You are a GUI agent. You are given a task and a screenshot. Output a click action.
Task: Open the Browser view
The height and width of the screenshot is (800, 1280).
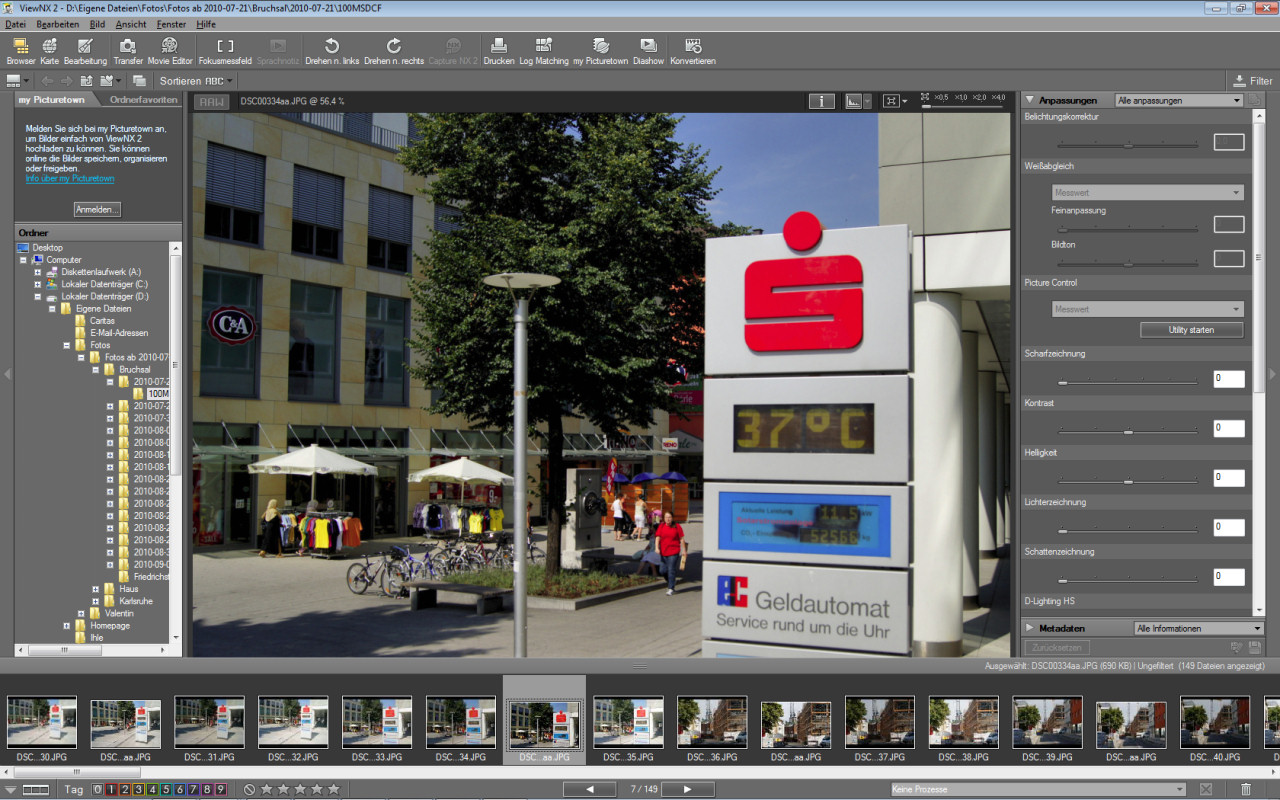click(20, 51)
